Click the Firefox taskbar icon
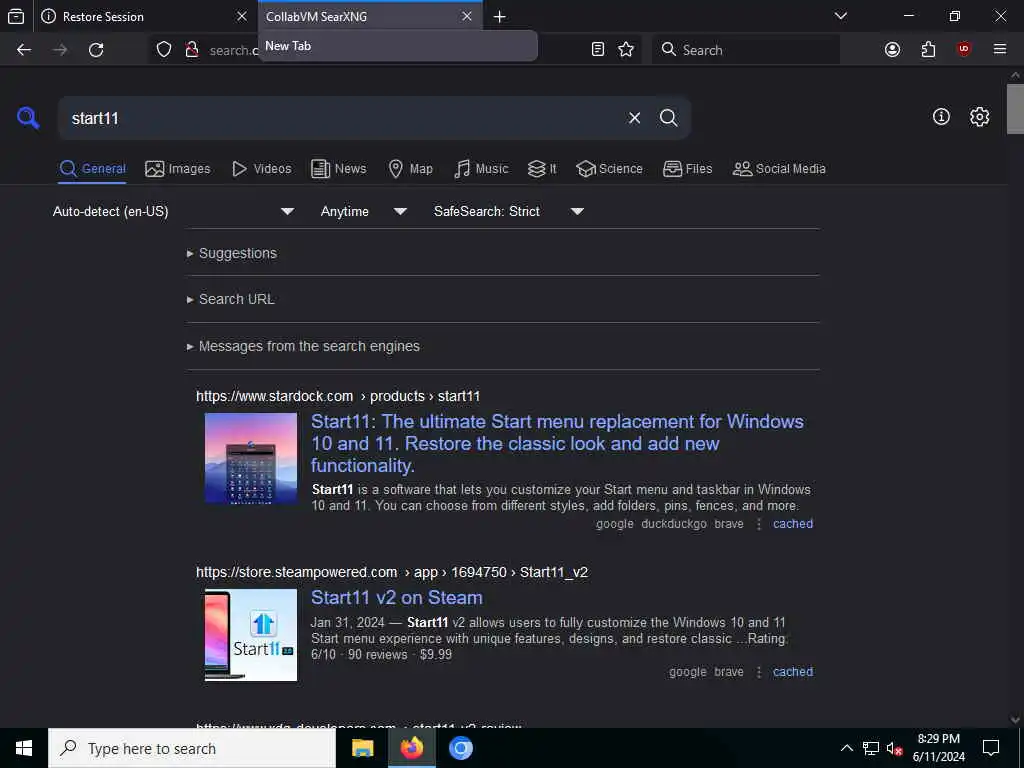1024x768 pixels. click(x=411, y=748)
